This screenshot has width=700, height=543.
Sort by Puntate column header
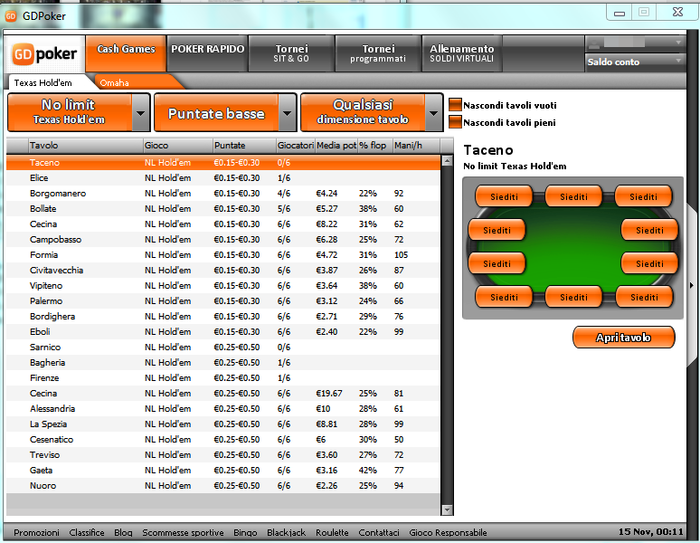pos(244,145)
